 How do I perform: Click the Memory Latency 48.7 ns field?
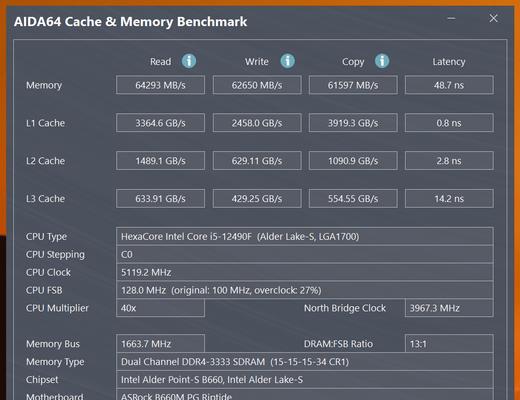point(449,85)
